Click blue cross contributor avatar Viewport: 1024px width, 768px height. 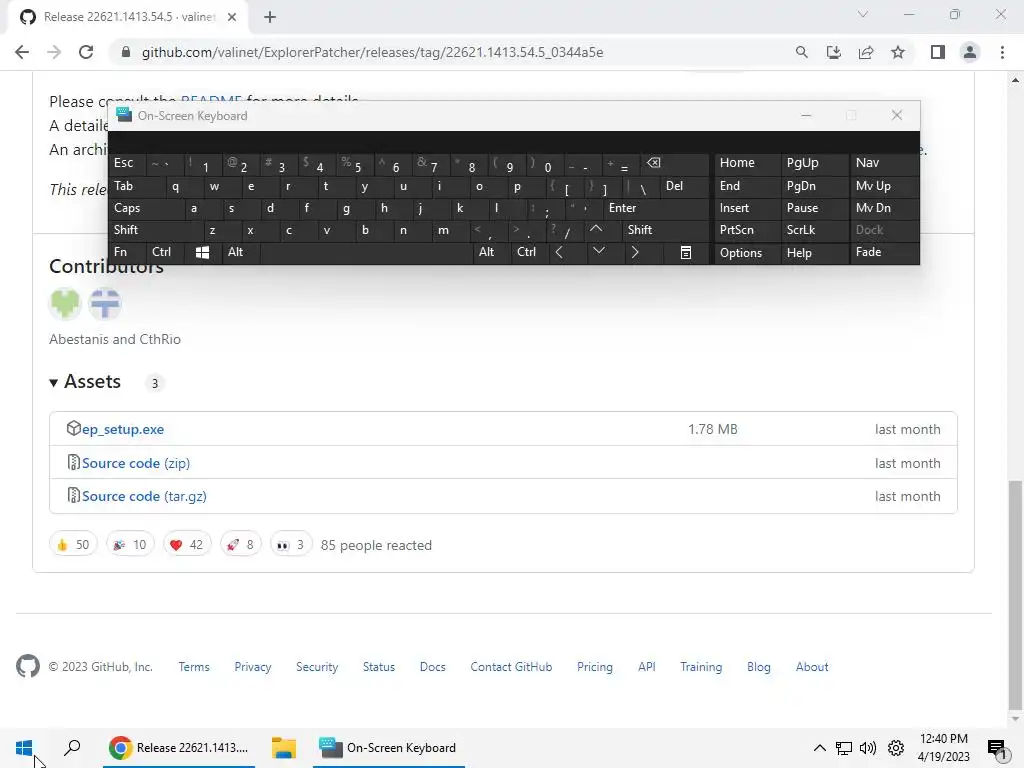pyautogui.click(x=105, y=304)
